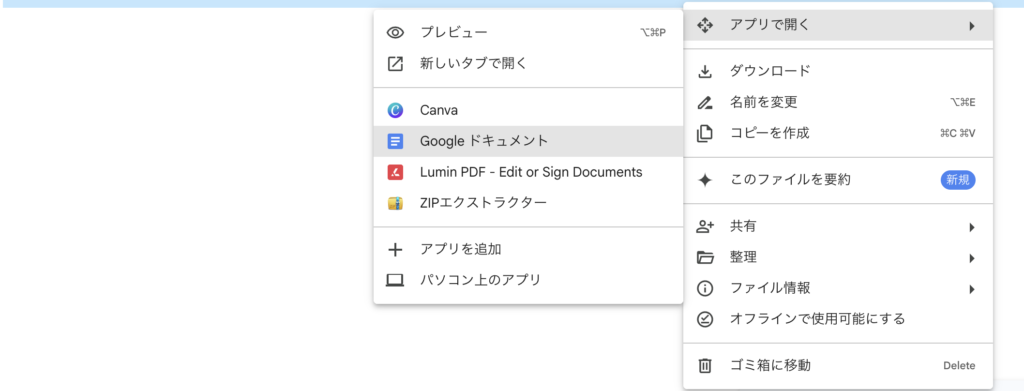Click the blue Google Docs icon
Screen dimensions: 1024x391
(x=395, y=141)
